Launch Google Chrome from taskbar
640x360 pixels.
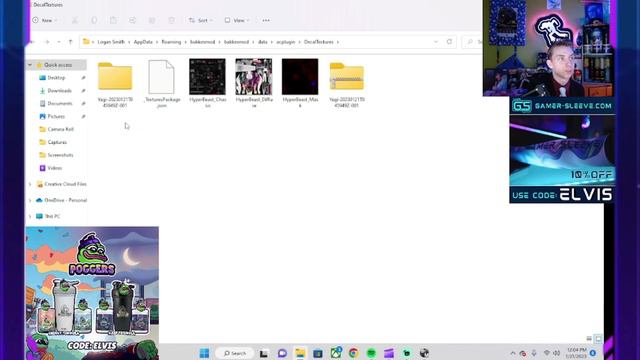click(353, 353)
